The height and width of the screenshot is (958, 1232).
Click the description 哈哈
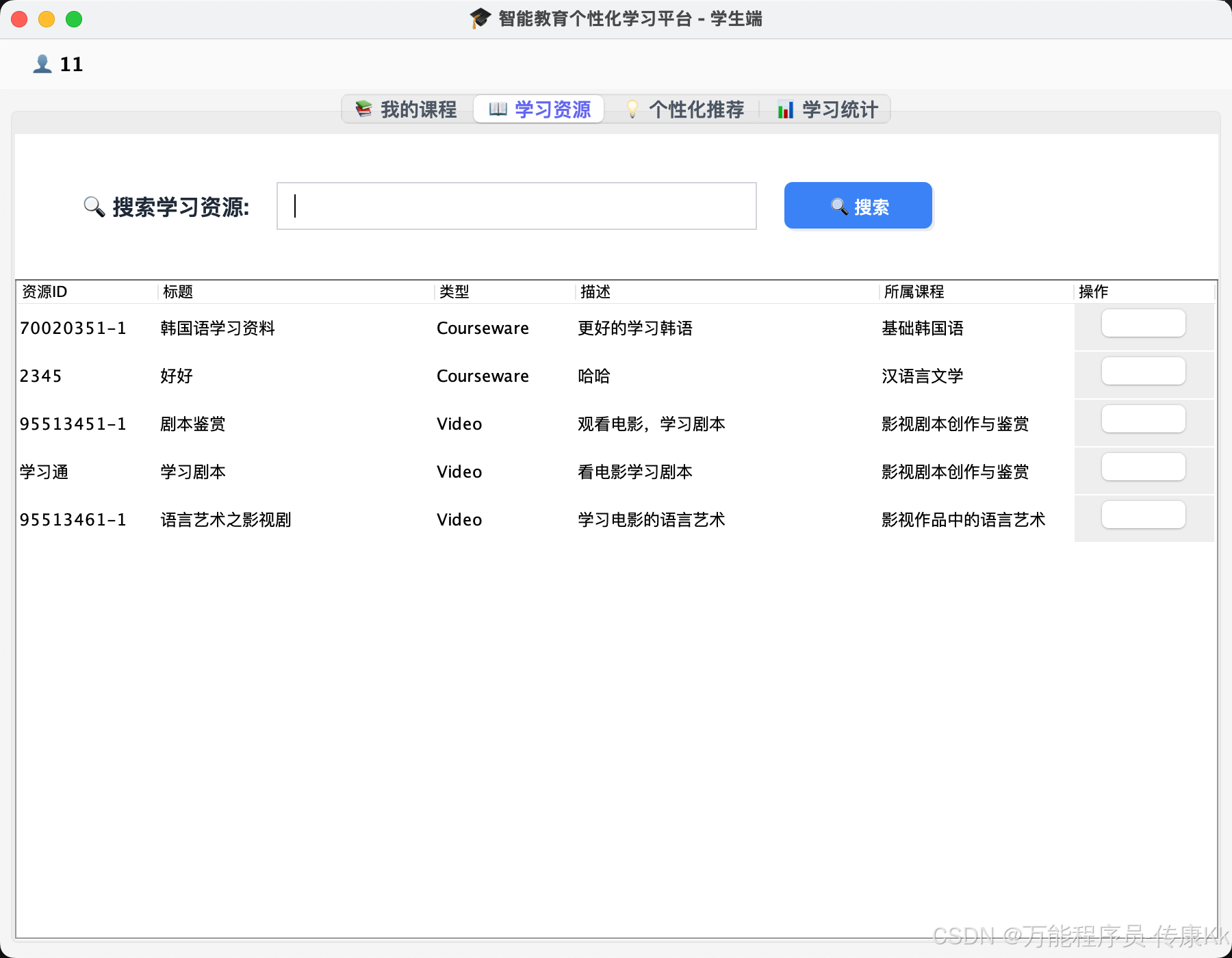pos(594,376)
